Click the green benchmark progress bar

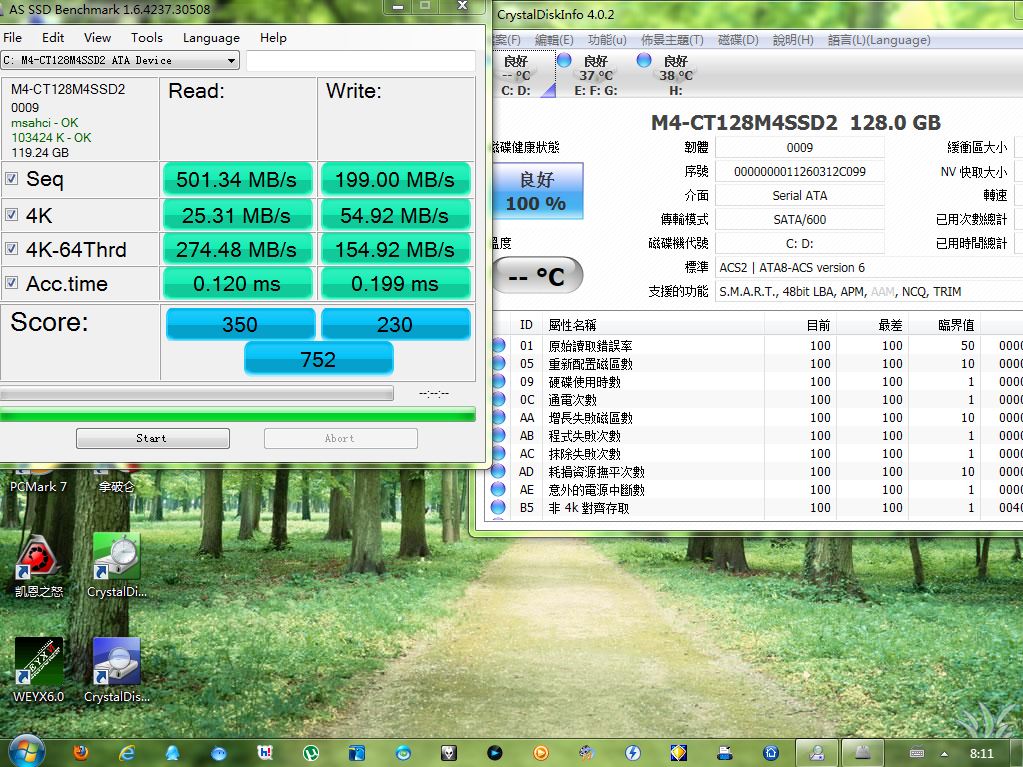pyautogui.click(x=237, y=415)
